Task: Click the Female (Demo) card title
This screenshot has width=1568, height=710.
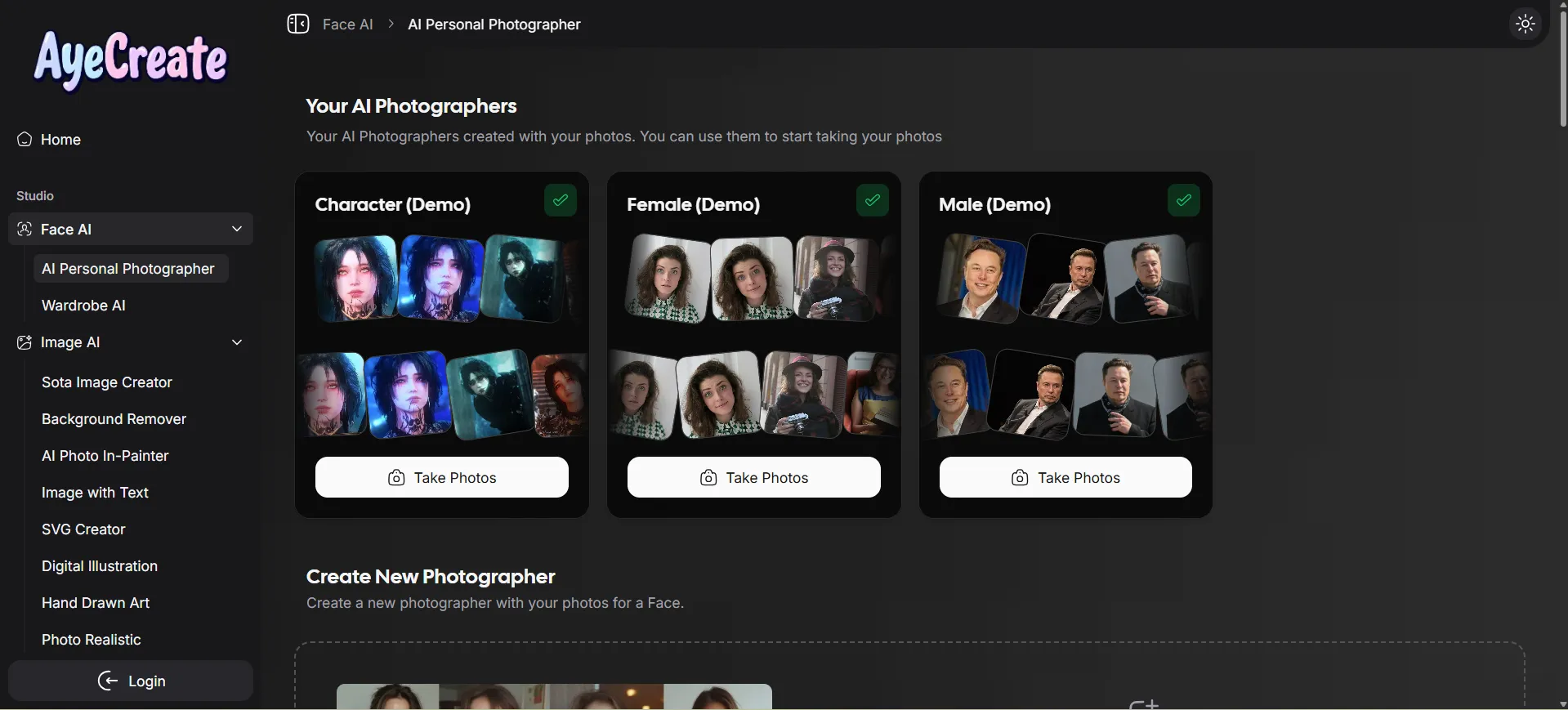Action: tap(694, 204)
